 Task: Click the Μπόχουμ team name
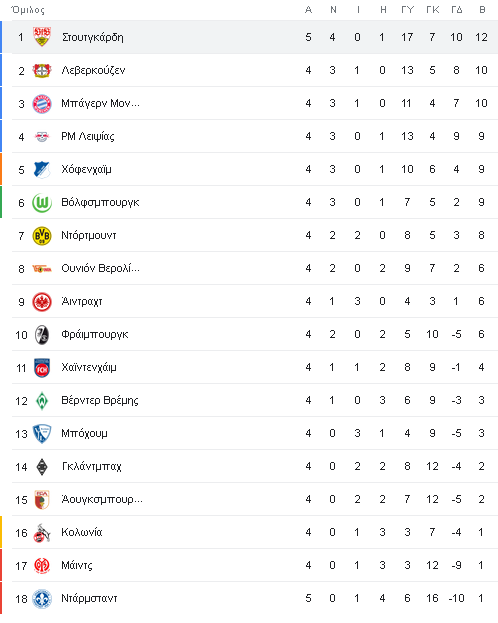point(84,433)
